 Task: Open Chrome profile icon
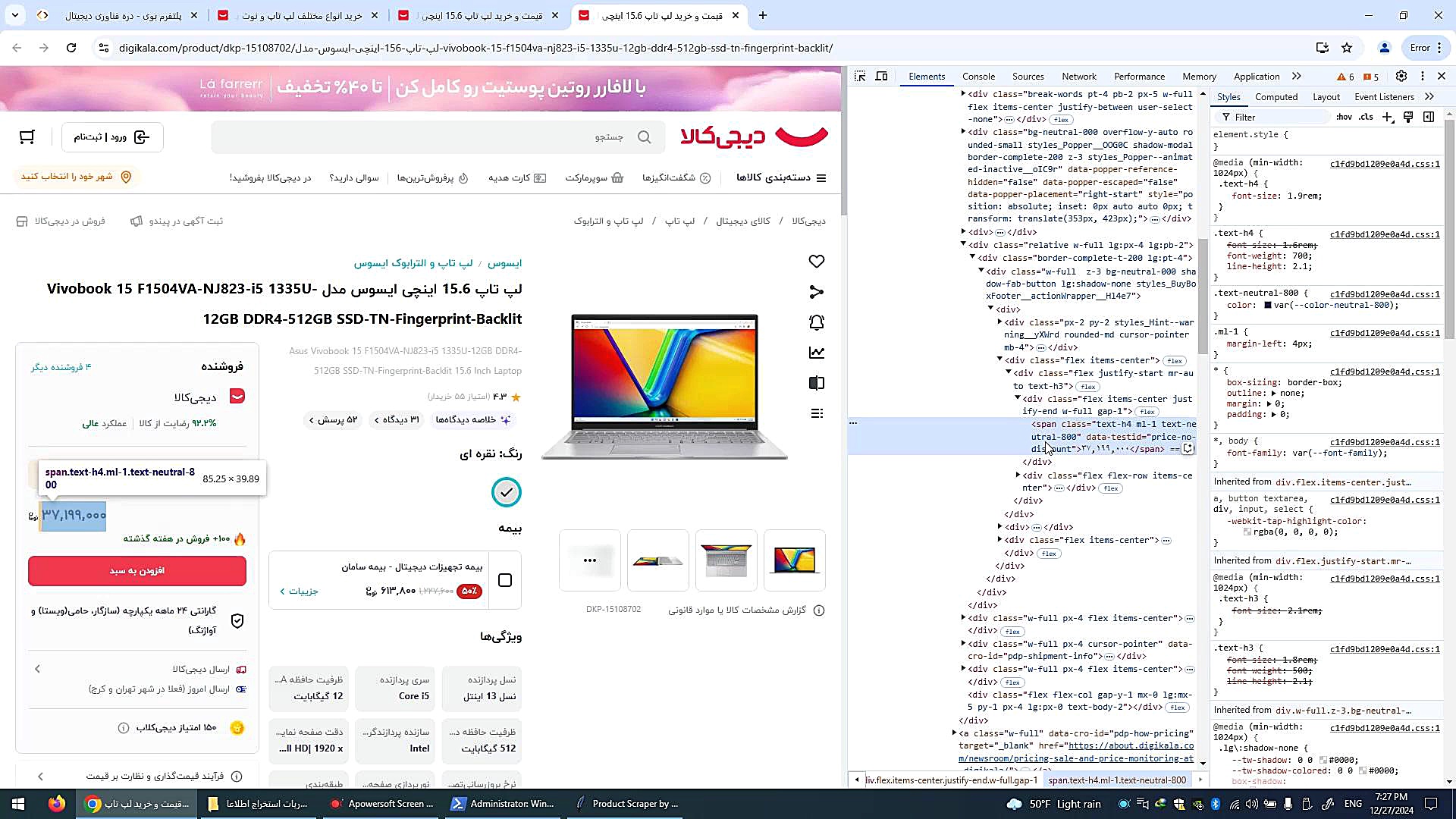pyautogui.click(x=1384, y=48)
